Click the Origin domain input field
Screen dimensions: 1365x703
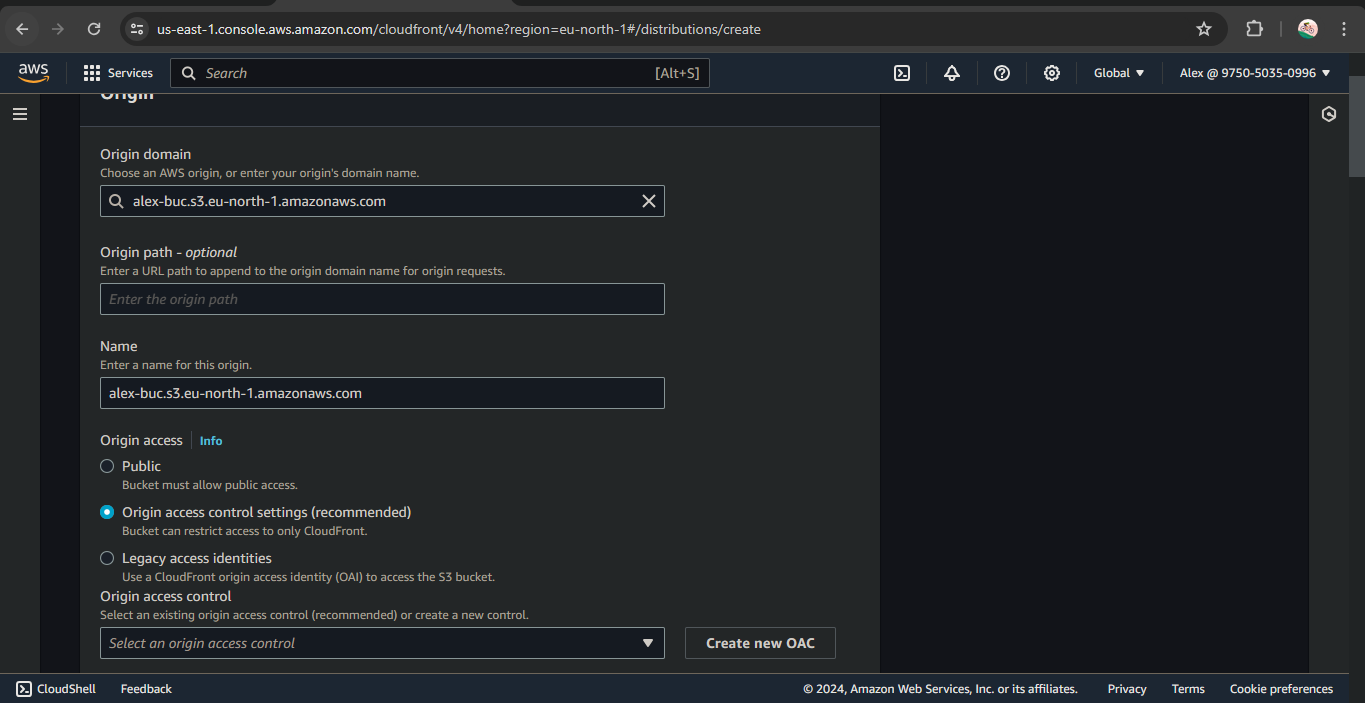tap(382, 201)
